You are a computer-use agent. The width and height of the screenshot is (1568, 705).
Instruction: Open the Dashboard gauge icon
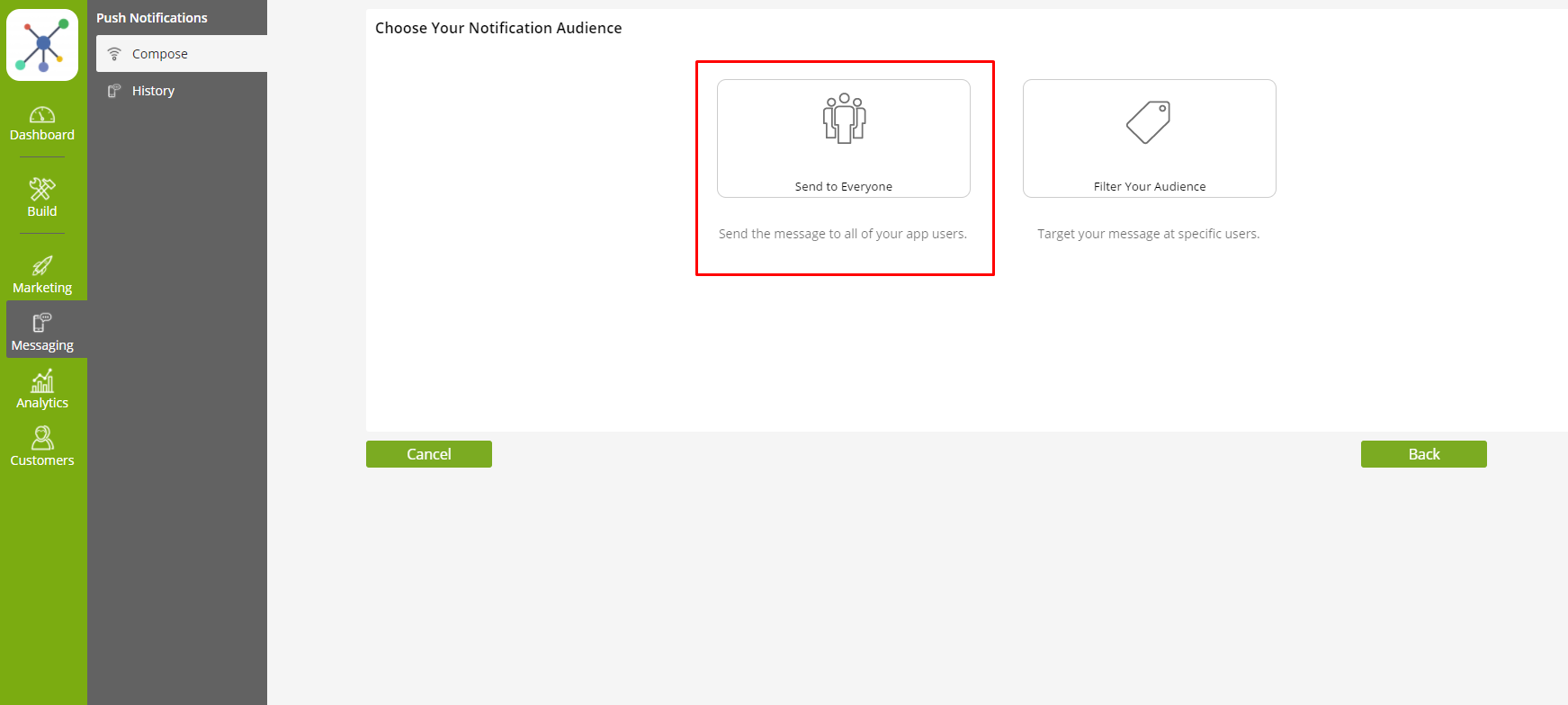tap(42, 114)
